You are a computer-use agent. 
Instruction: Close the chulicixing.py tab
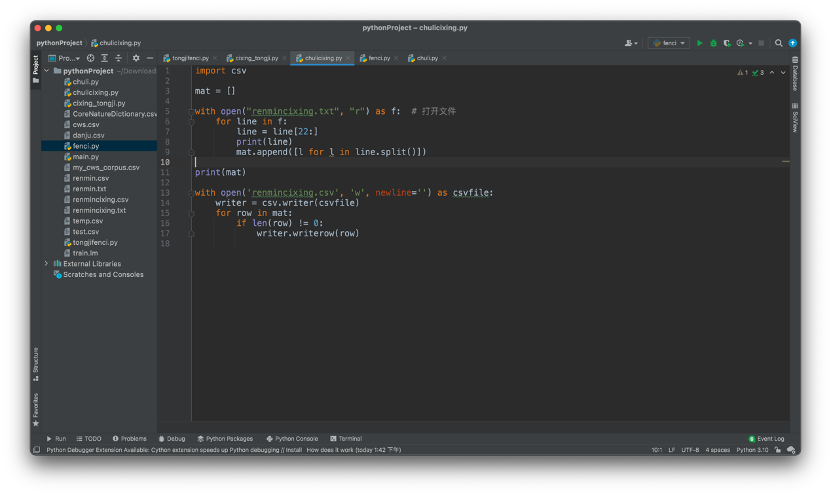click(348, 58)
